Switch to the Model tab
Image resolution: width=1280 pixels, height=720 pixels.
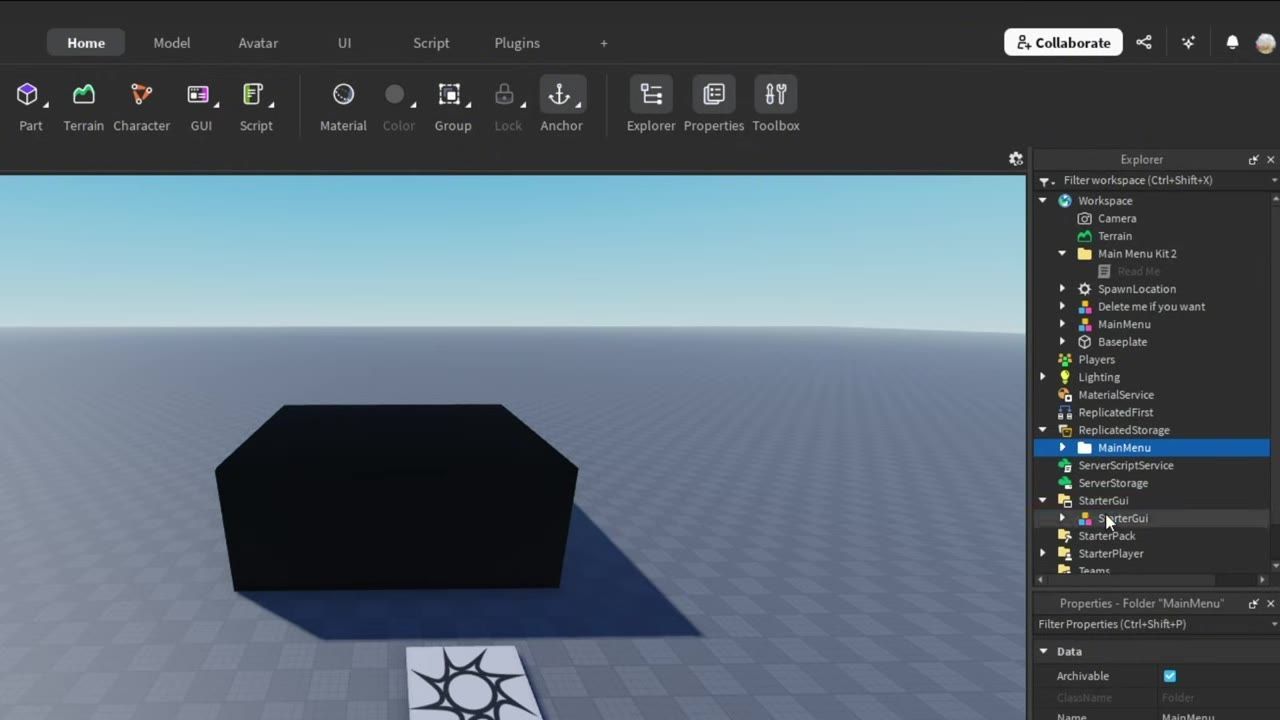[172, 43]
